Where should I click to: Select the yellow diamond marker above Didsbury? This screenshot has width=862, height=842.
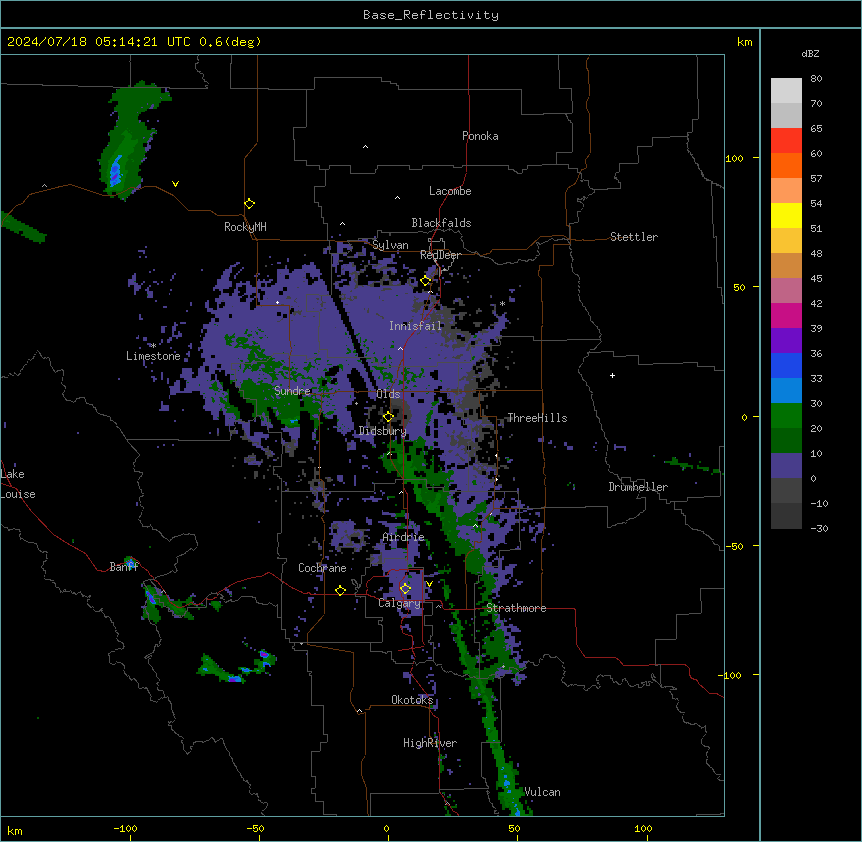[x=388, y=417]
